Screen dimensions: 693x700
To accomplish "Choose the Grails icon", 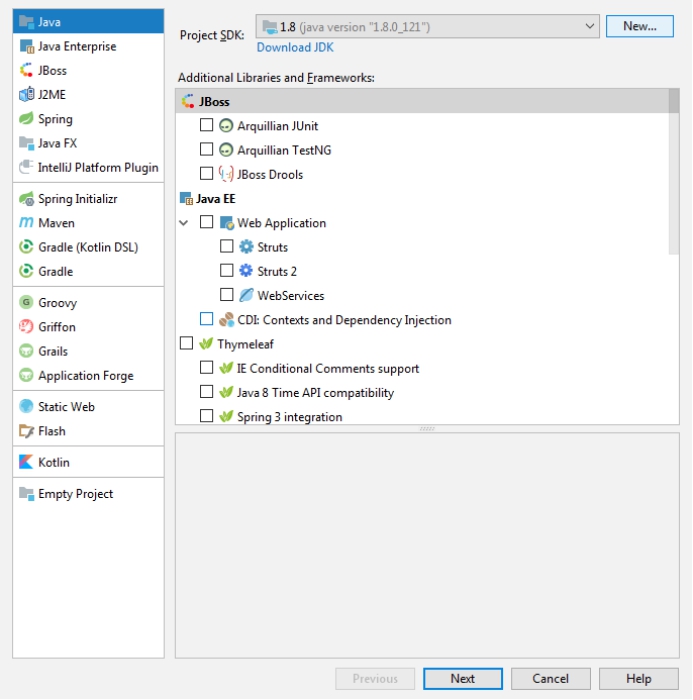I will click(26, 350).
